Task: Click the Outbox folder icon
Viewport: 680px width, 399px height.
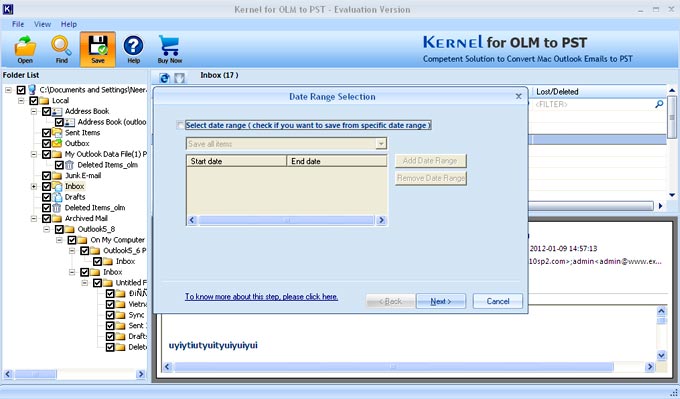Action: click(57, 144)
